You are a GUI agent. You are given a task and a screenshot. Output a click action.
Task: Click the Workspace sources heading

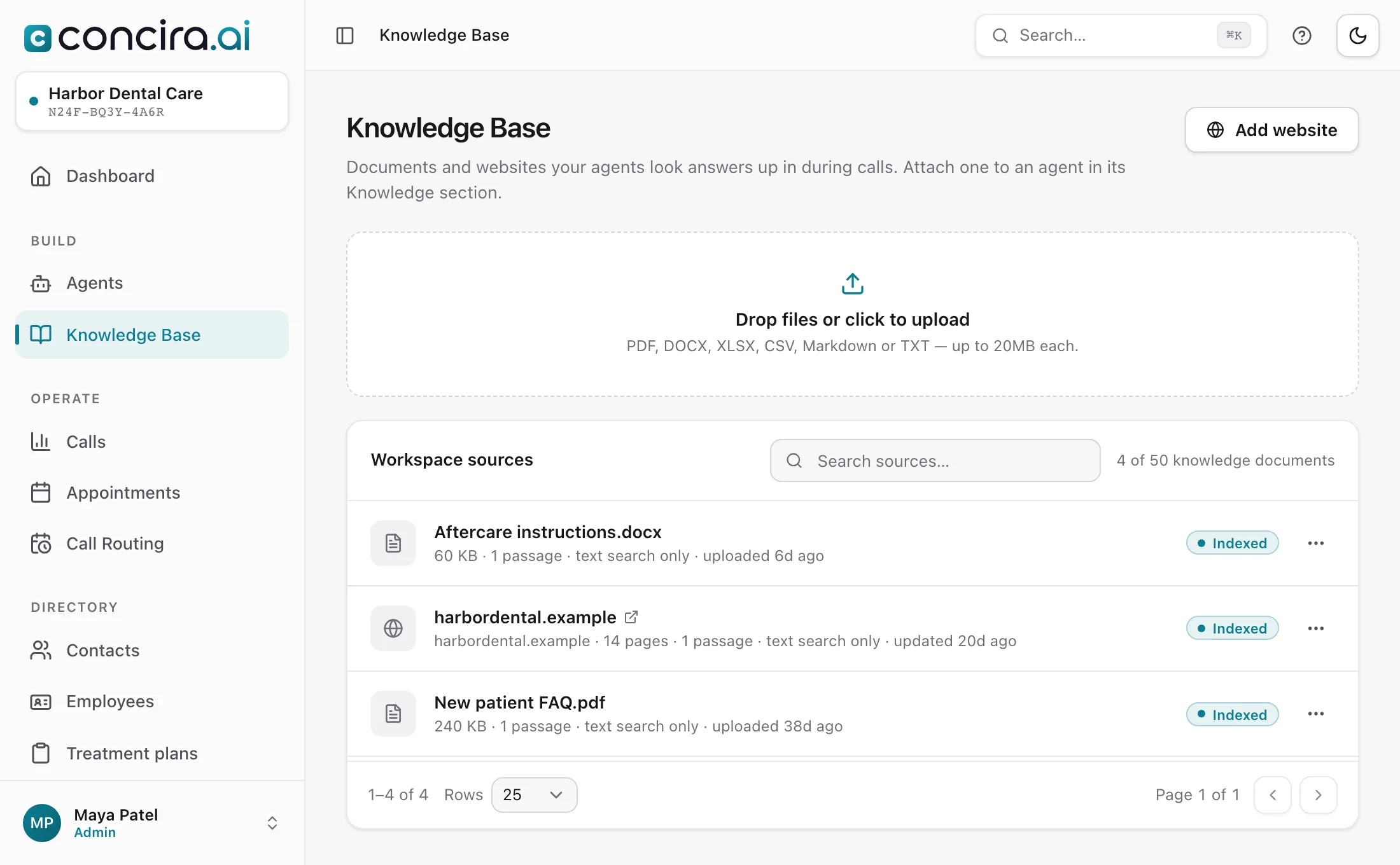click(x=452, y=460)
